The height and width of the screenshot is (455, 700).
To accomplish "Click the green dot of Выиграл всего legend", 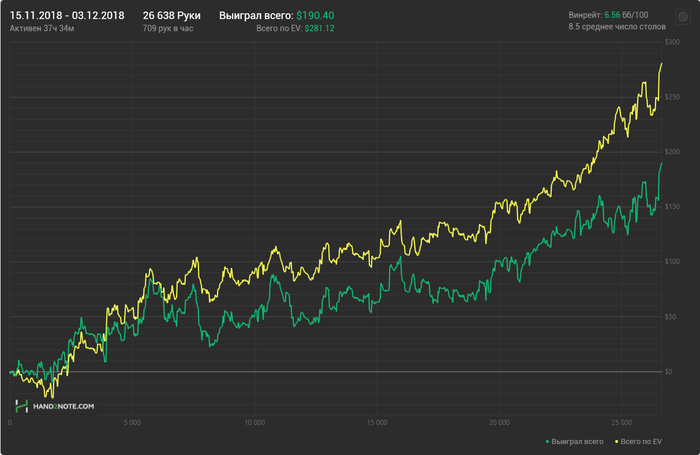I will pos(547,442).
